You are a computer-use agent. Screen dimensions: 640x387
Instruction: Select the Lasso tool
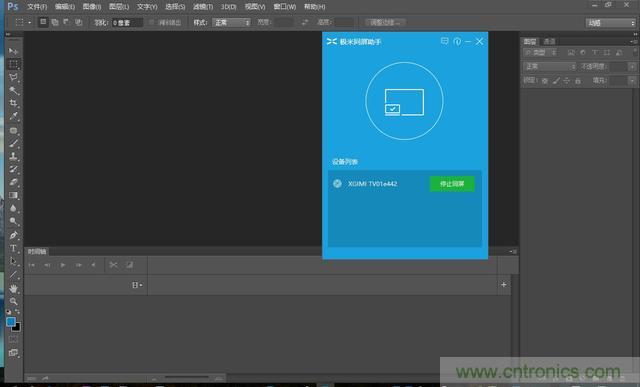13,78
